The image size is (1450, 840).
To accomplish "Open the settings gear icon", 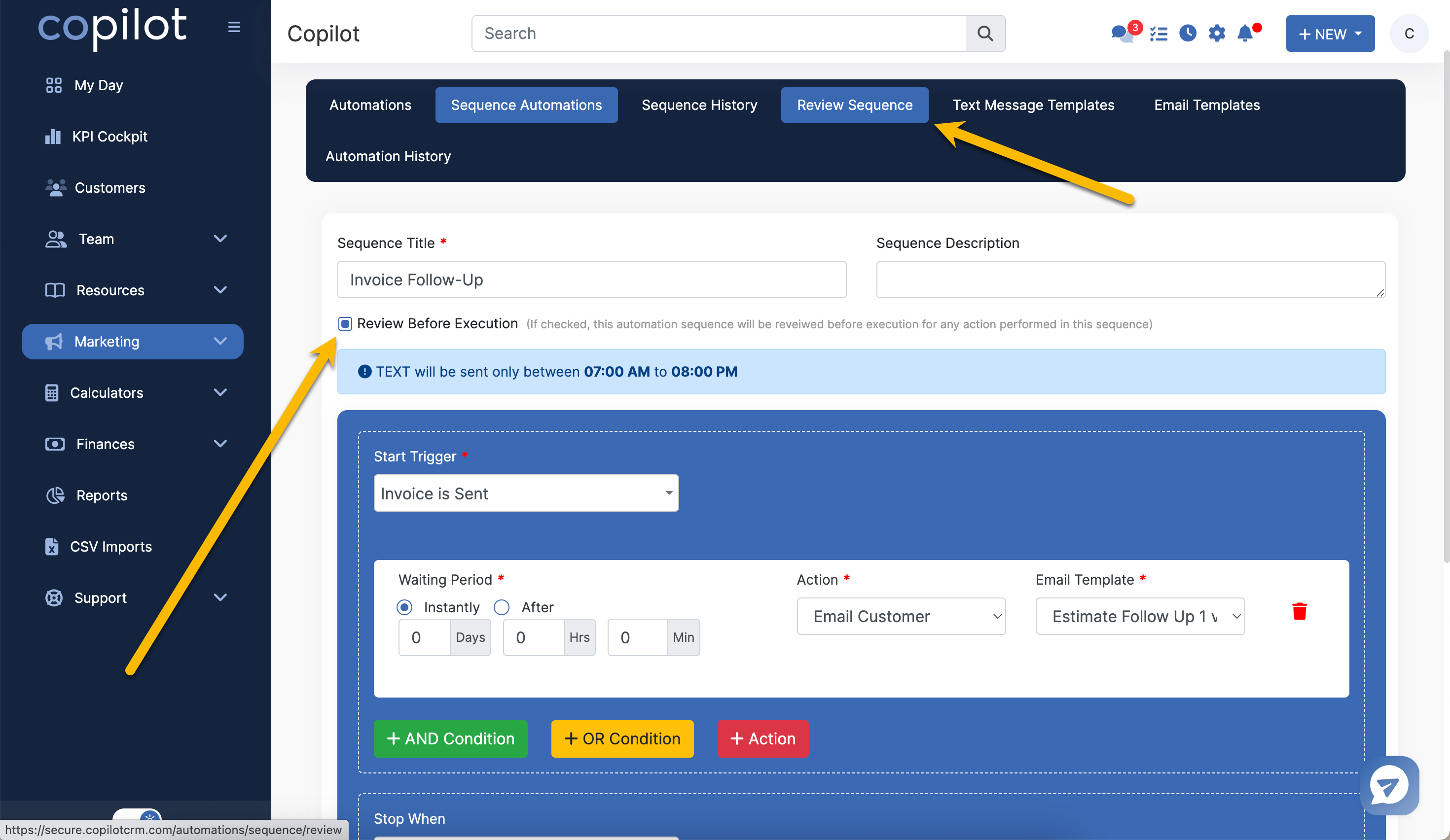I will click(1216, 34).
